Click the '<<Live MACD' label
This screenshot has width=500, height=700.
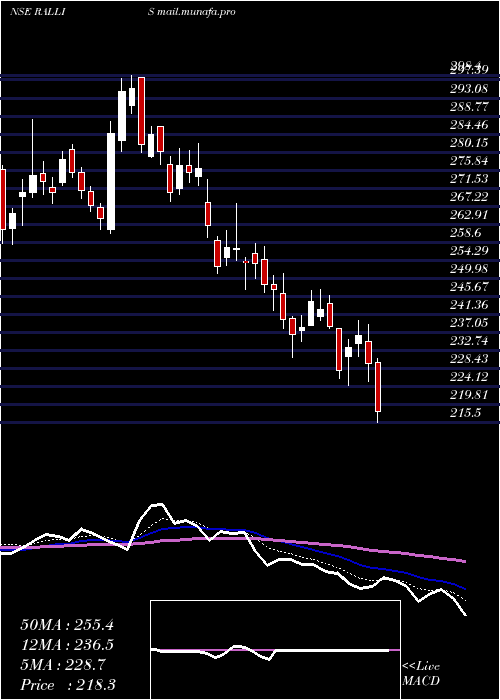[x=421, y=674]
